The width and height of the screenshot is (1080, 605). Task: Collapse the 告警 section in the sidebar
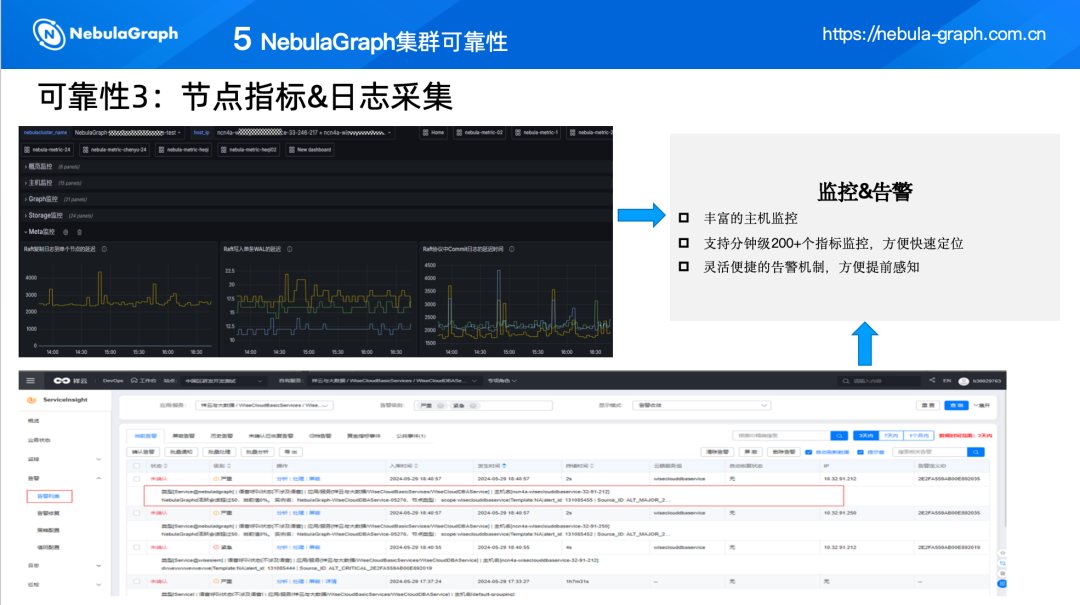(x=98, y=478)
